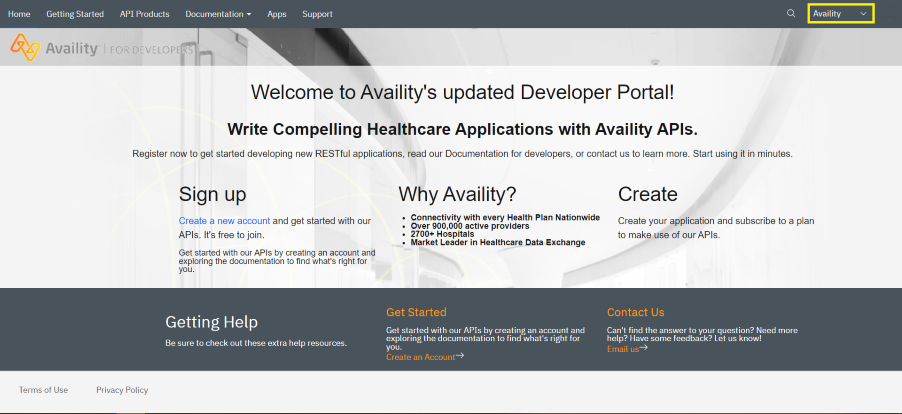Click the 'Over 900,000 active providers' bullet
The image size is (902, 414).
[x=470, y=226]
